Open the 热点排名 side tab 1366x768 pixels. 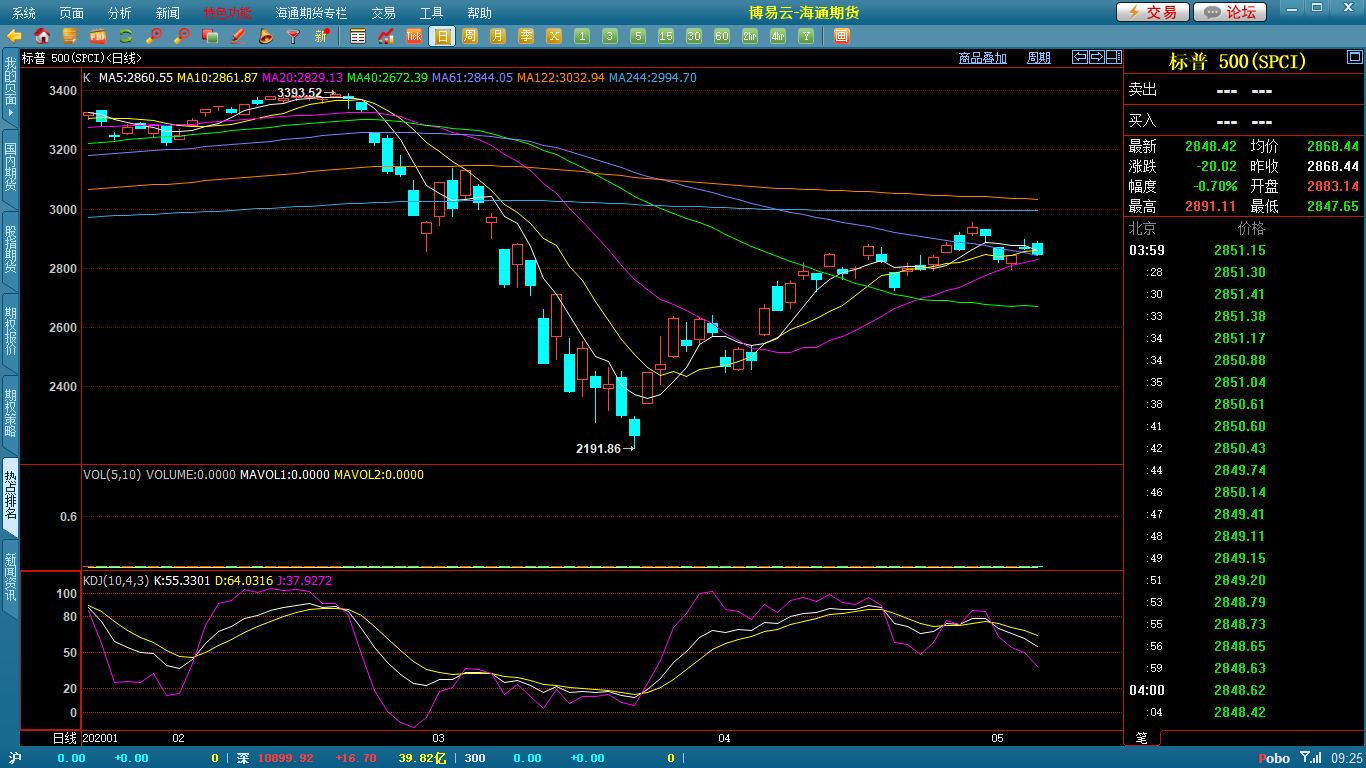(x=10, y=495)
